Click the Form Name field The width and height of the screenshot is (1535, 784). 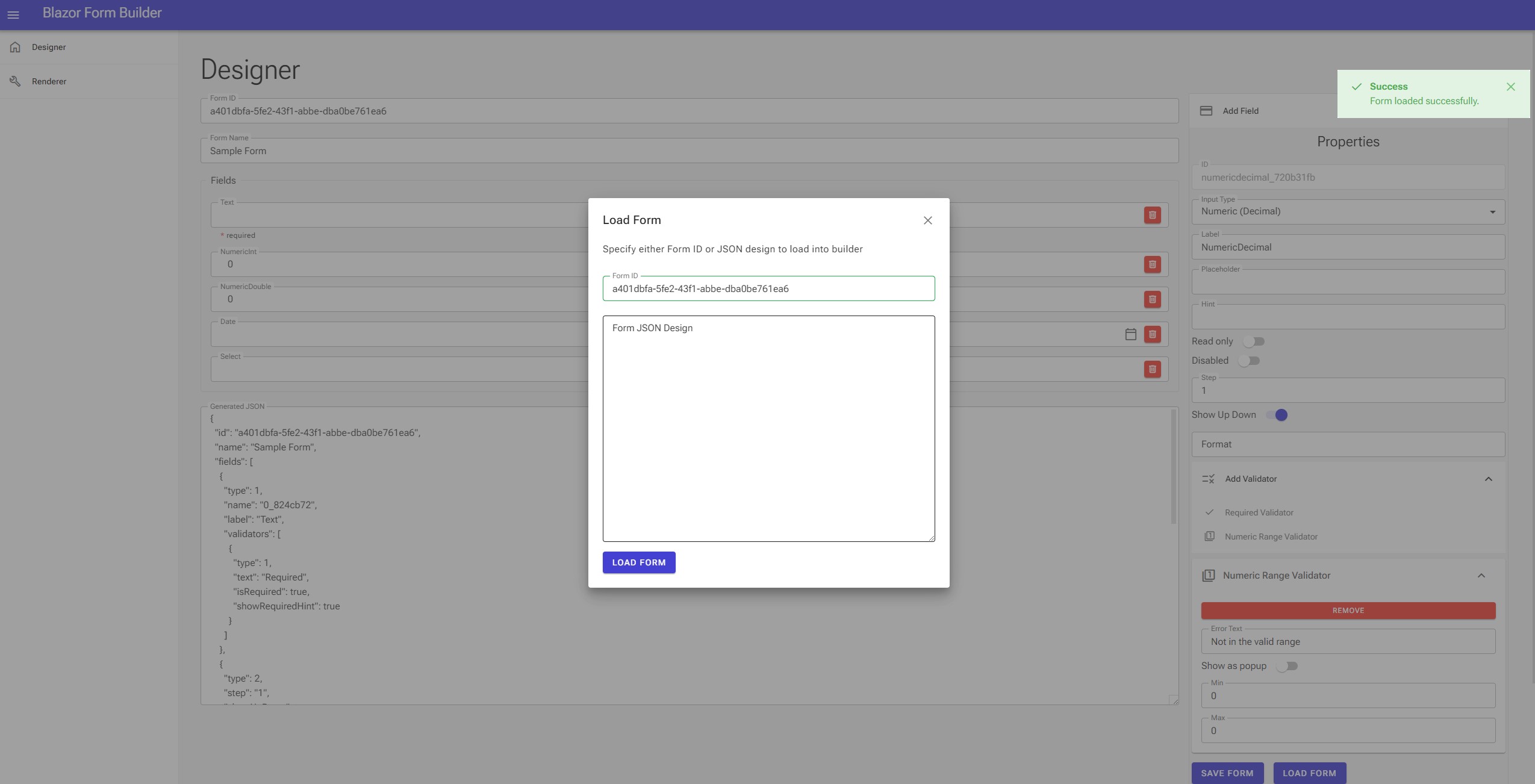coord(689,151)
